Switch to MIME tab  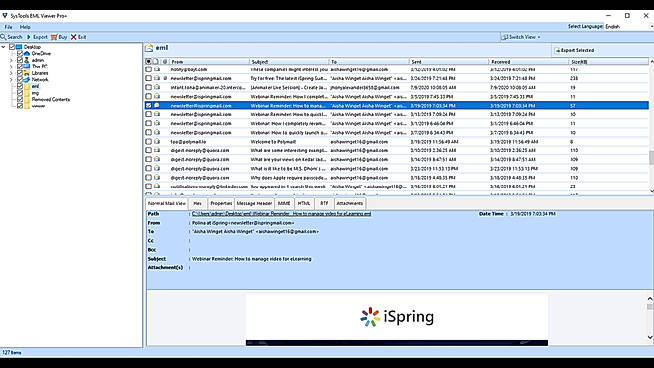[284, 203]
